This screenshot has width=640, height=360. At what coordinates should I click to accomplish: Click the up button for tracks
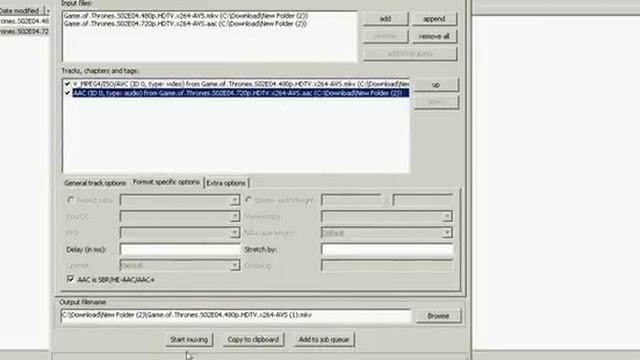[x=436, y=84]
